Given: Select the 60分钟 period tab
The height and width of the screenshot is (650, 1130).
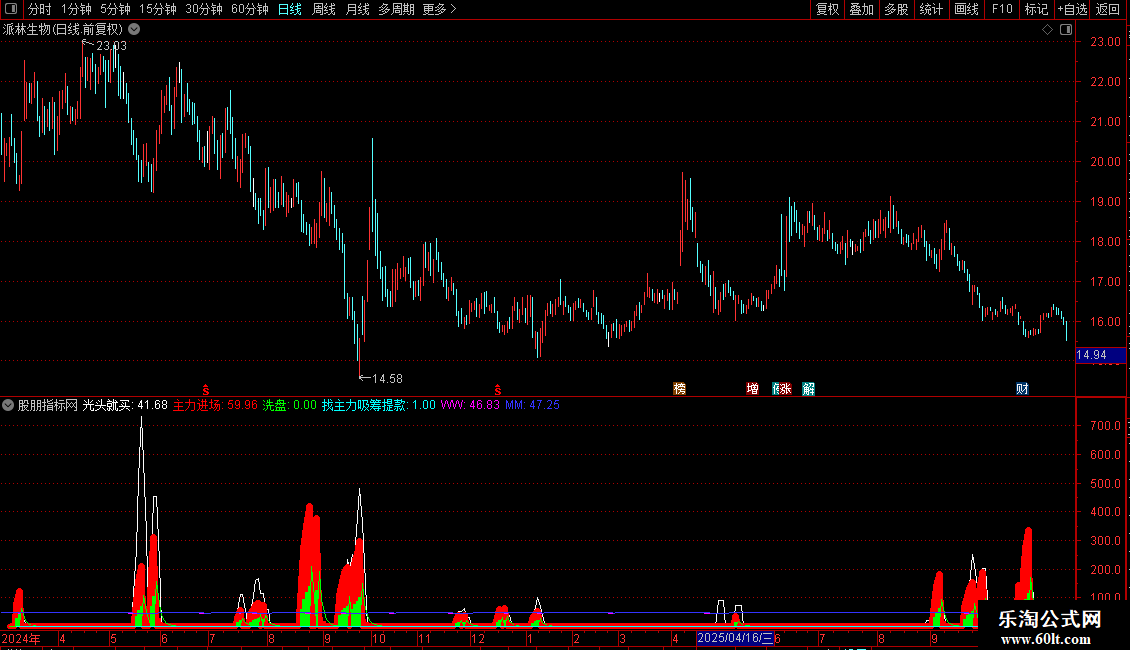Looking at the screenshot, I should [x=249, y=9].
